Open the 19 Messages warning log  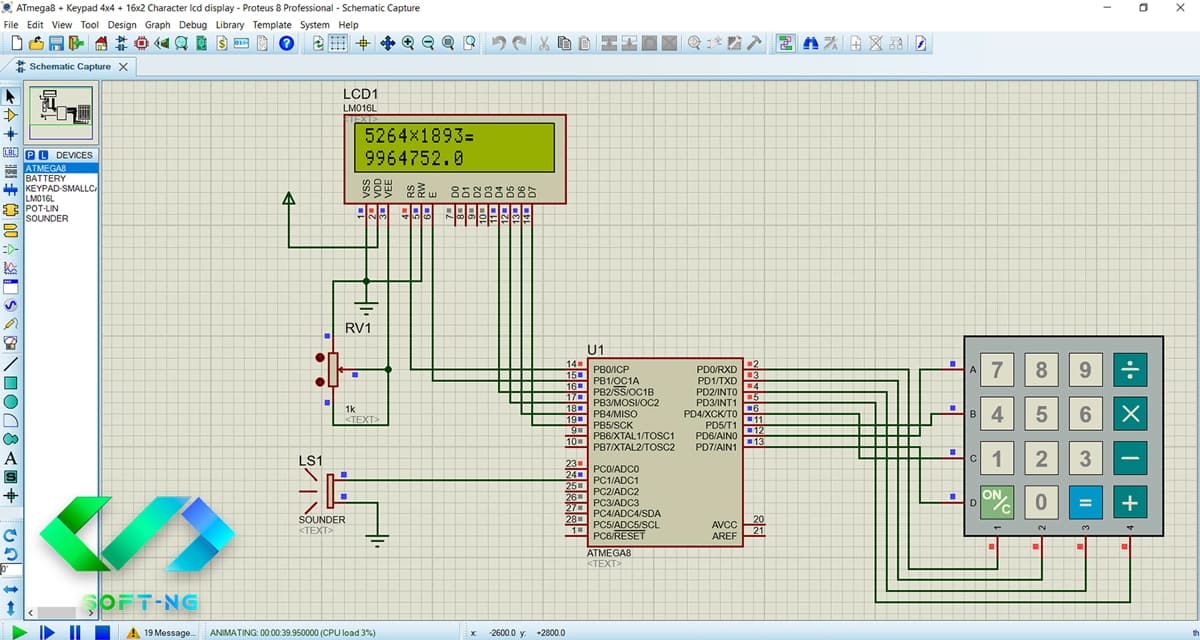(x=162, y=632)
